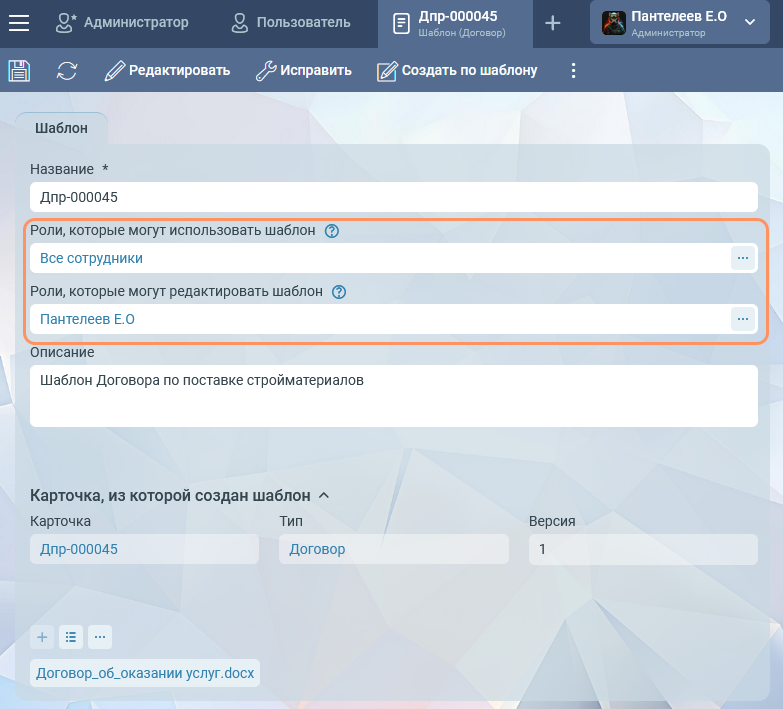Click the list view icon above files
Screen dimensions: 783x709
70,637
